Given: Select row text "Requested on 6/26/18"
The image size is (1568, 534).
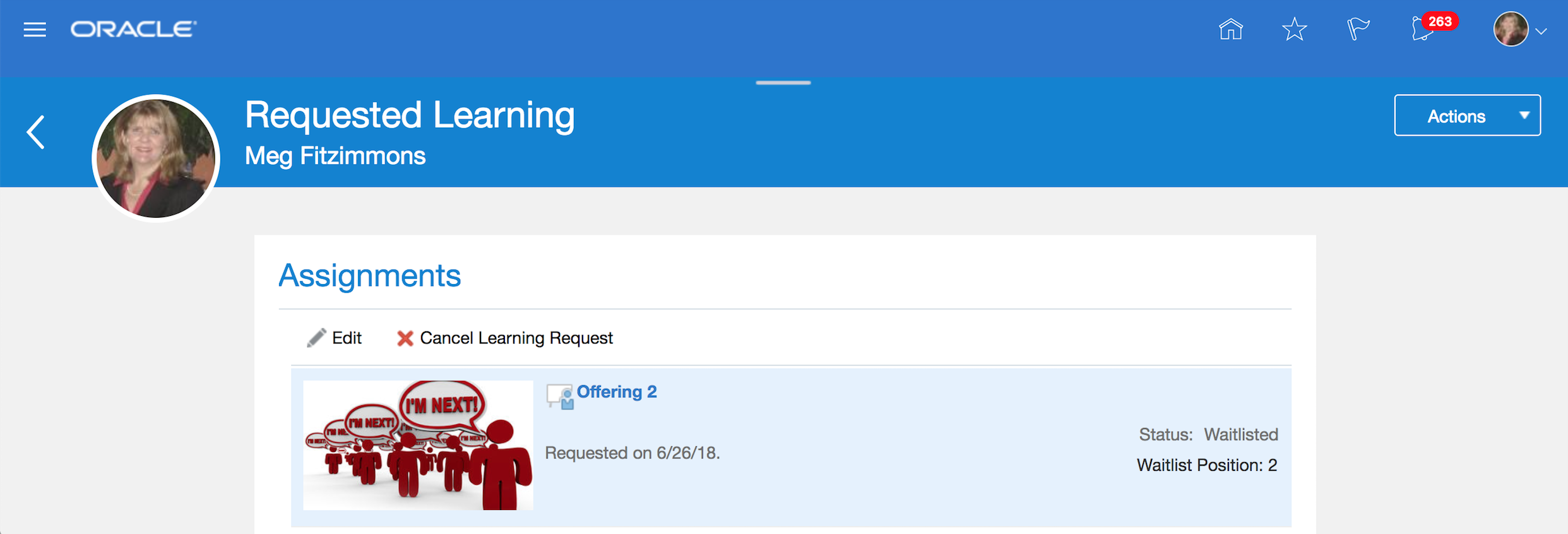Looking at the screenshot, I should click(x=632, y=453).
